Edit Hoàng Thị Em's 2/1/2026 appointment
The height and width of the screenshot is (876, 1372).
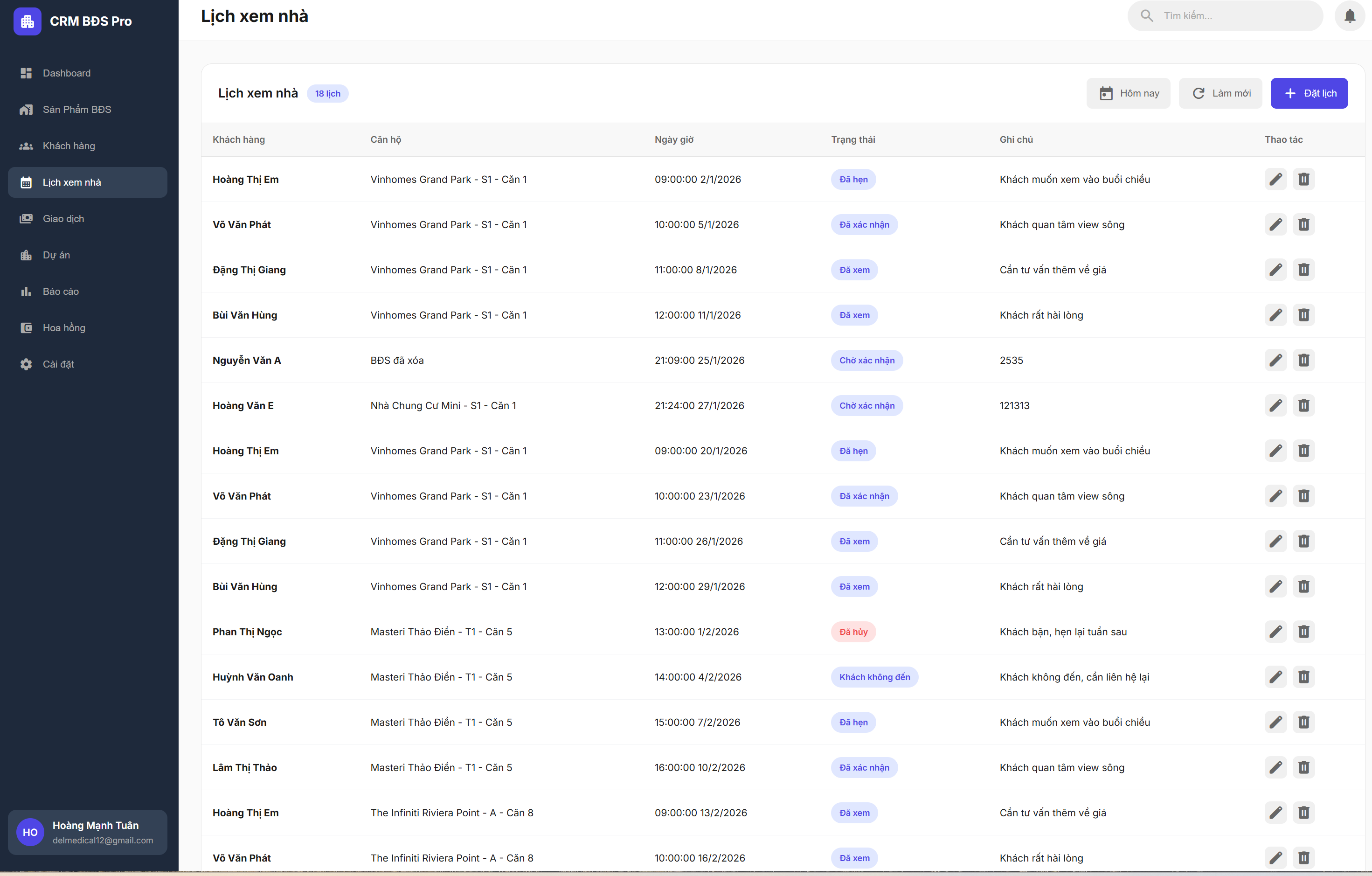1275,180
